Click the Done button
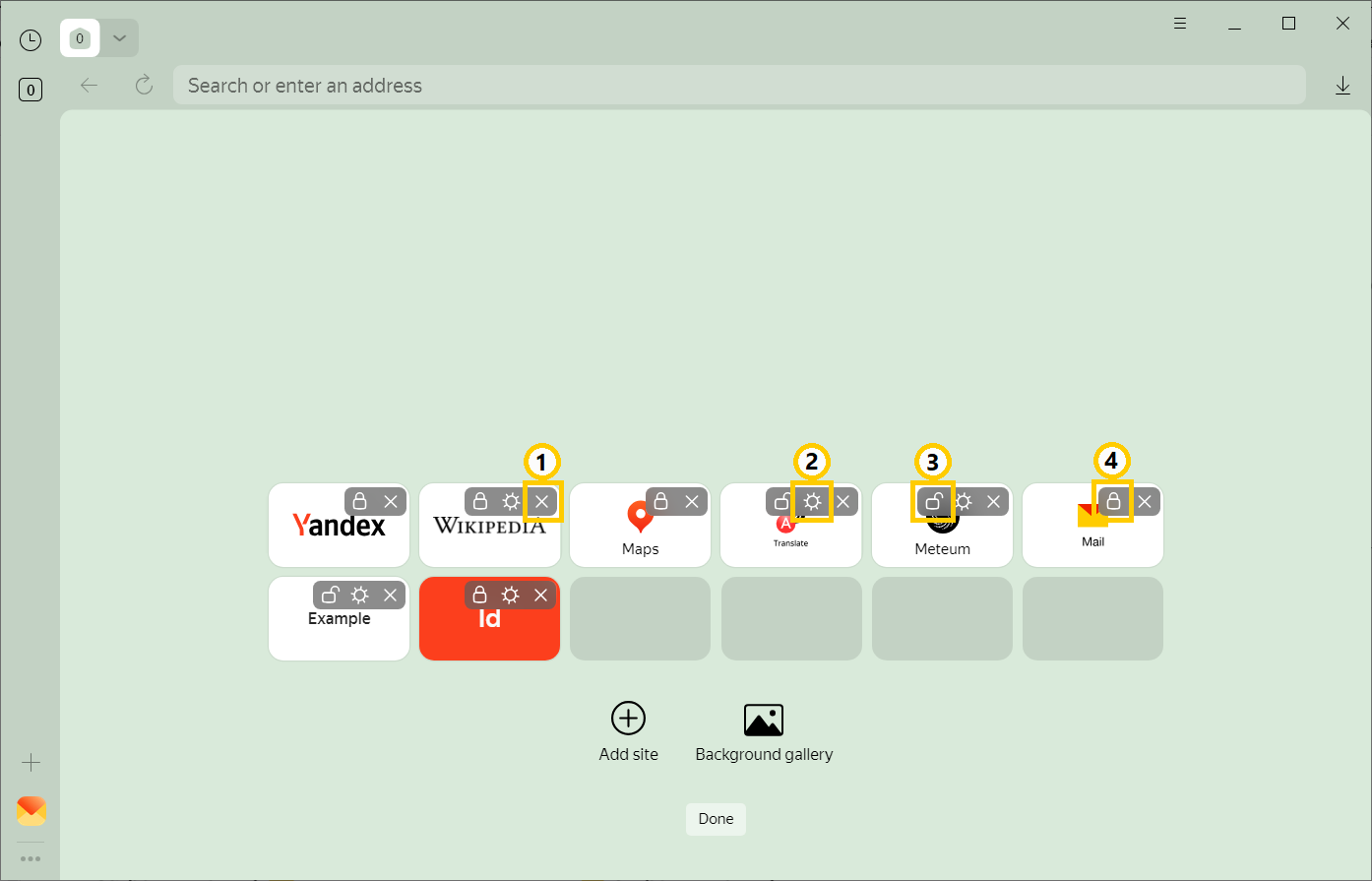Screen dimensions: 1372x881 [x=716, y=819]
